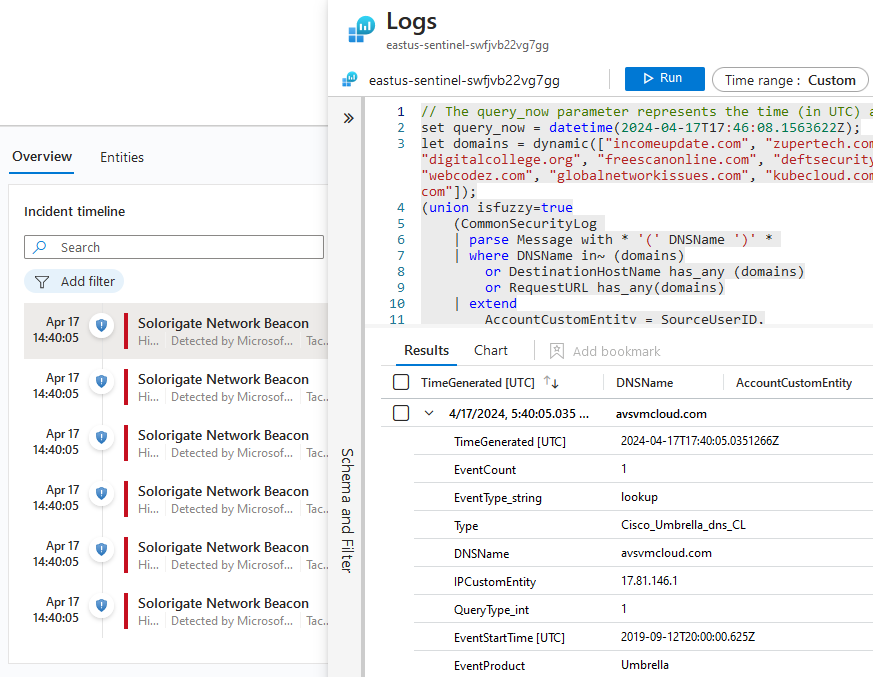Click the Type value Cisco_Umbrella_dns_CL
The width and height of the screenshot is (873, 677).
(683, 525)
